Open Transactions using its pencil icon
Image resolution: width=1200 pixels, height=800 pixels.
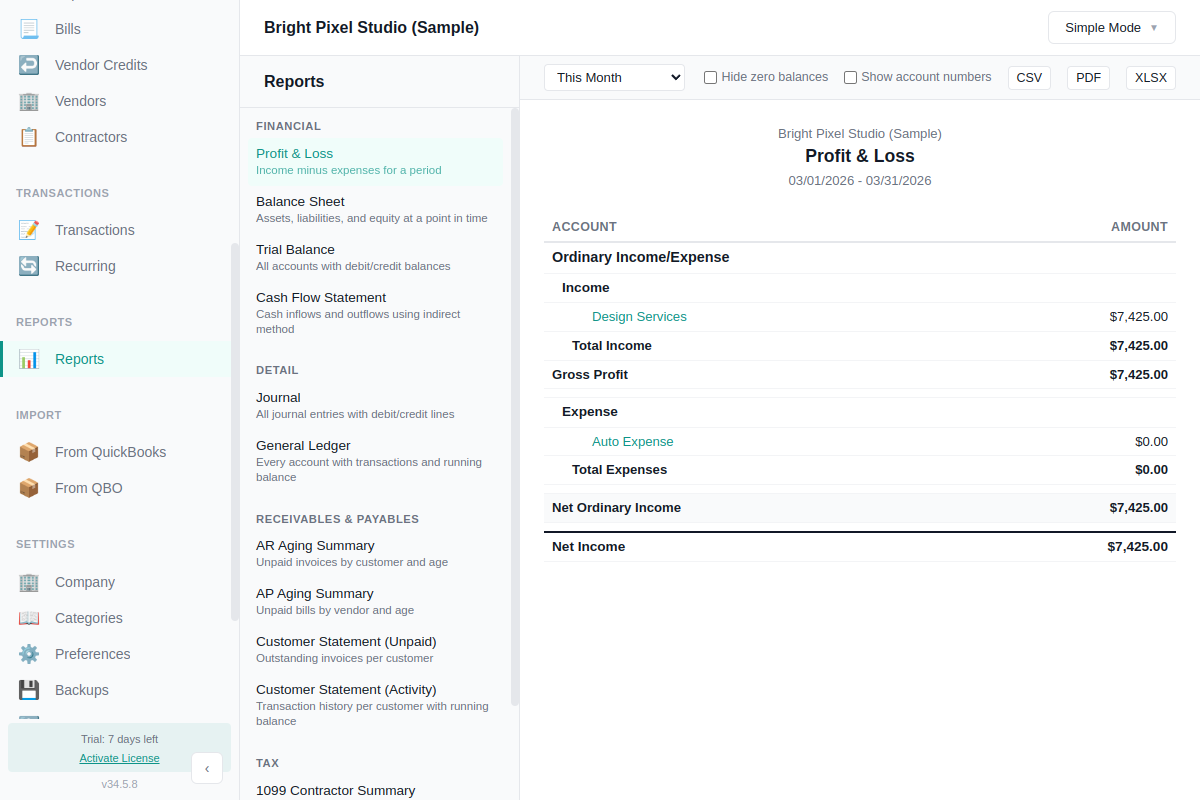click(28, 229)
